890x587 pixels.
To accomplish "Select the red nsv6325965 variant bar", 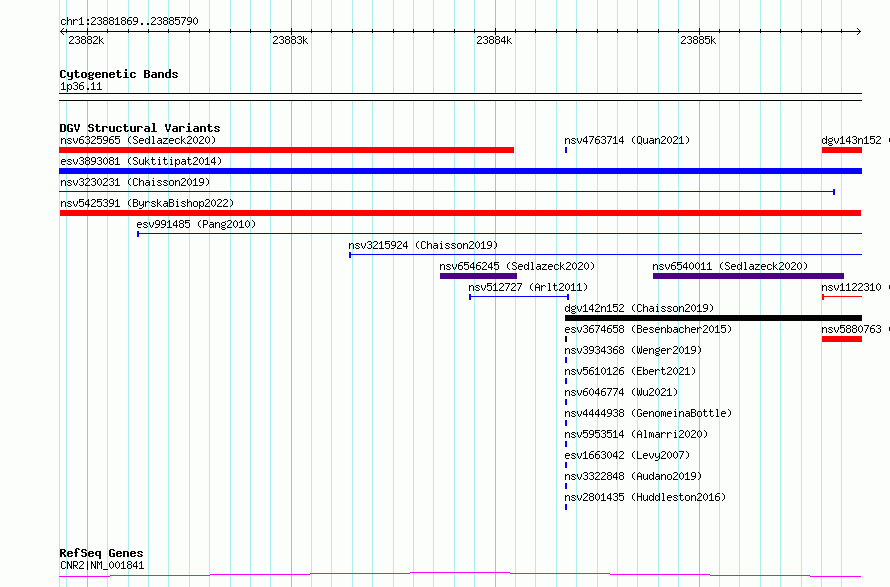I will click(287, 150).
